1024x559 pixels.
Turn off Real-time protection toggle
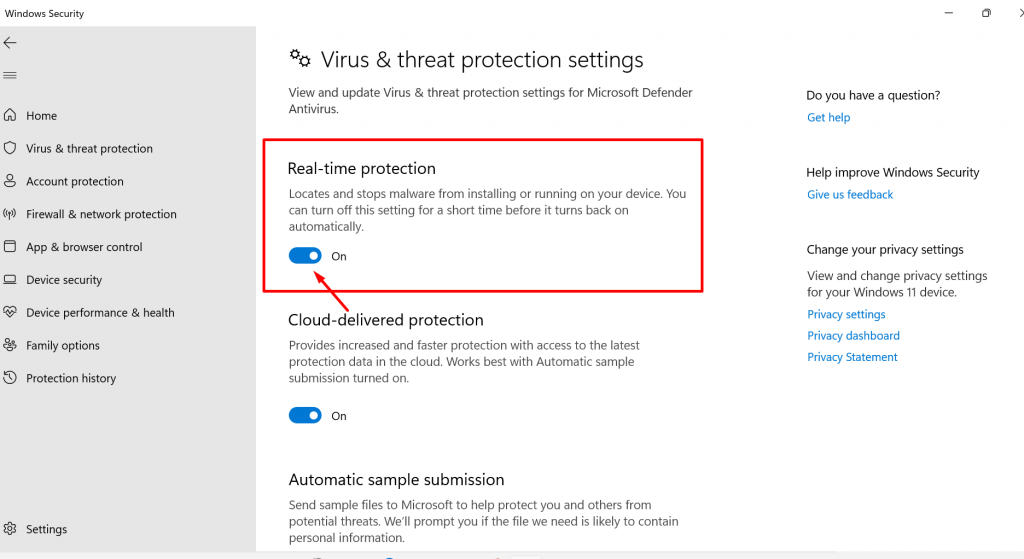(305, 256)
